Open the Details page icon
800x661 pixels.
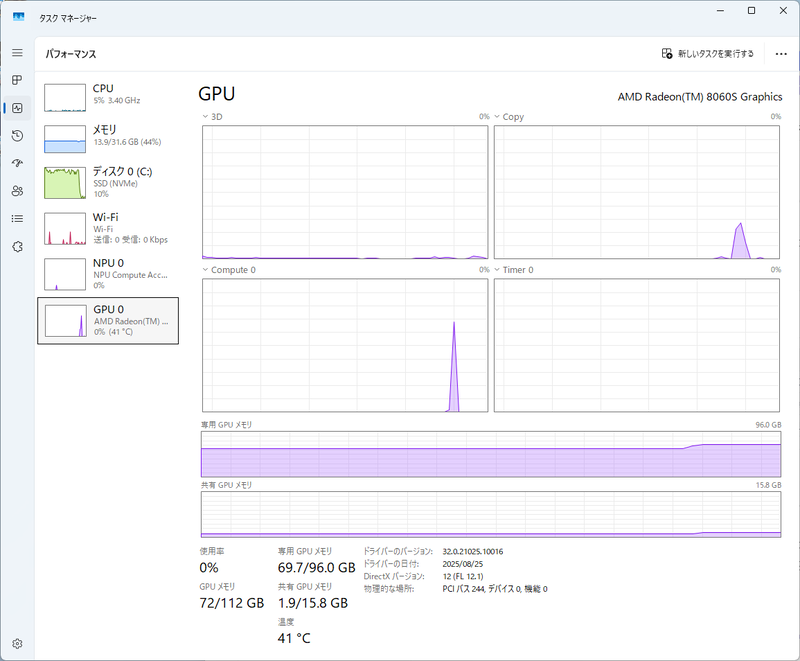coord(16,218)
